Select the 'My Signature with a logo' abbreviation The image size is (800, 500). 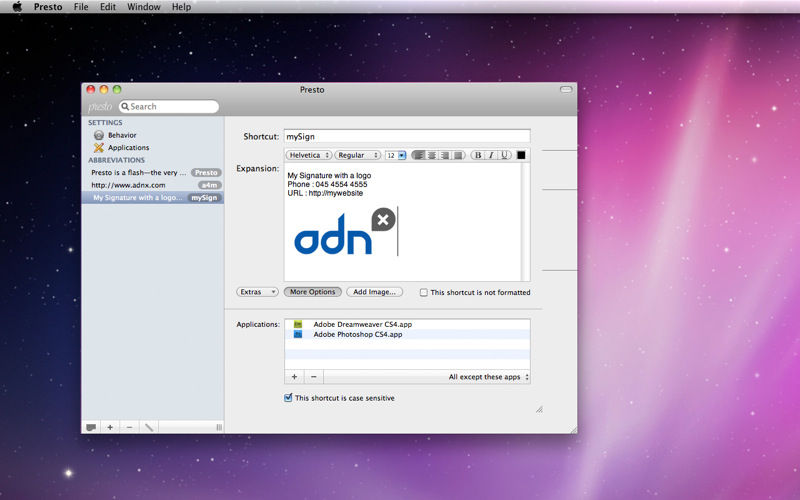coord(153,197)
